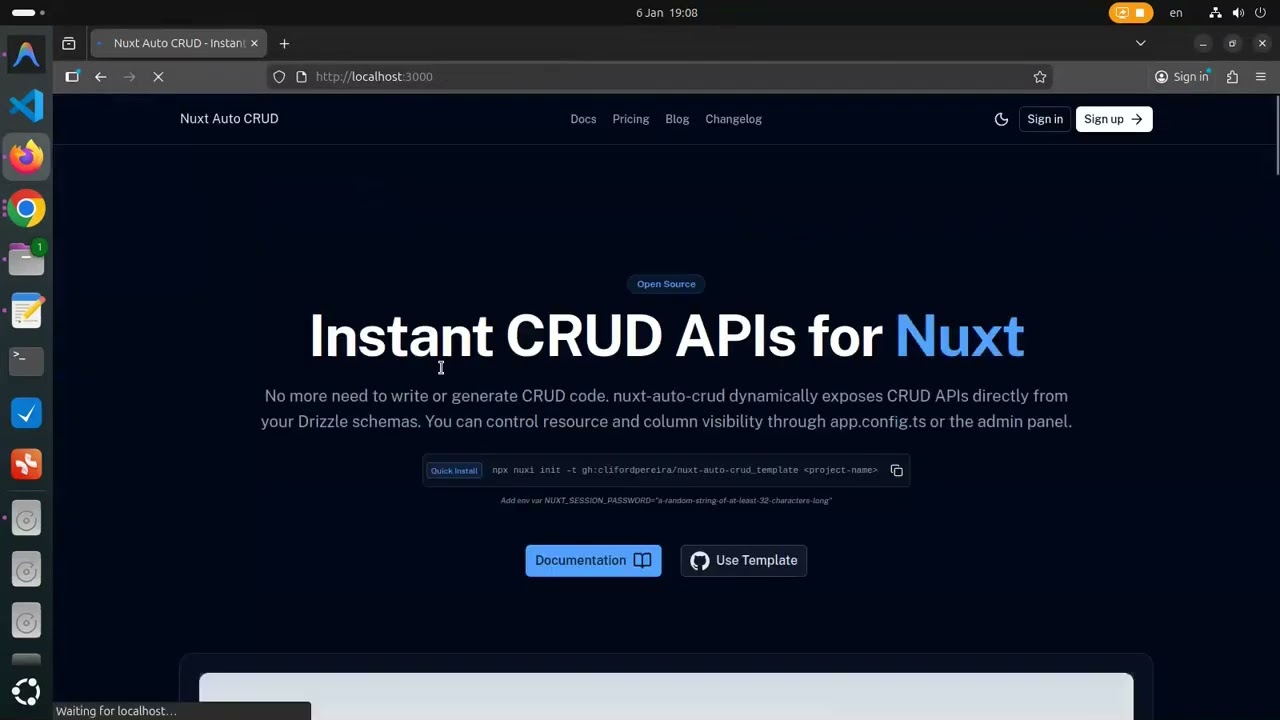Show all applications via Ubuntu logo
The height and width of the screenshot is (720, 1280).
(x=27, y=691)
